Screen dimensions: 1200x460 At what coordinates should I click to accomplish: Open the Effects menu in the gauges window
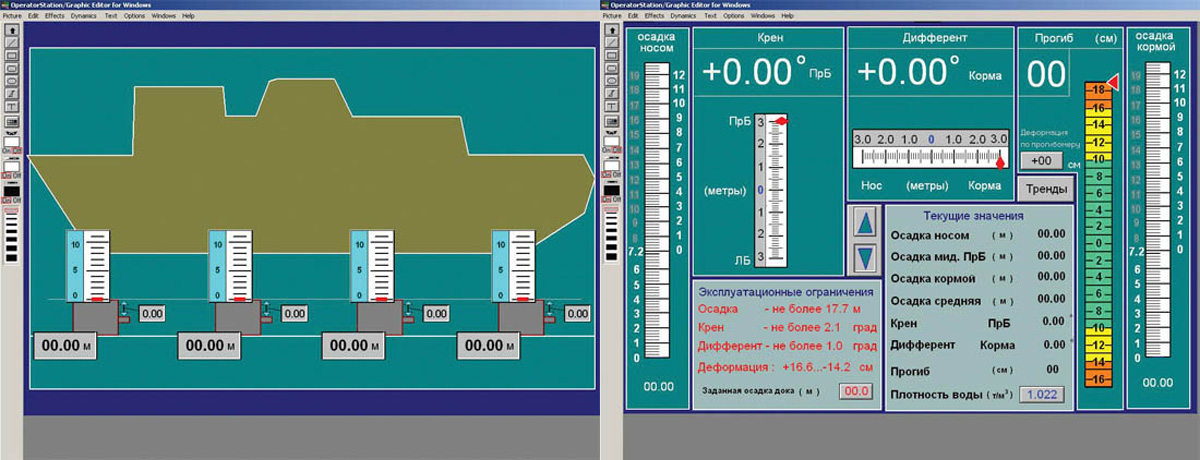pyautogui.click(x=655, y=16)
